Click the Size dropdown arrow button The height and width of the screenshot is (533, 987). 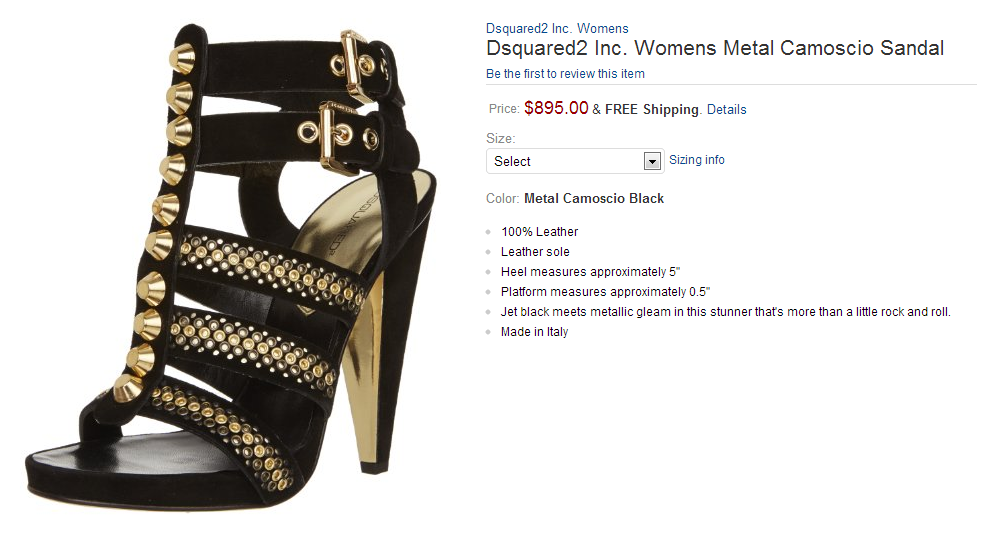point(653,161)
